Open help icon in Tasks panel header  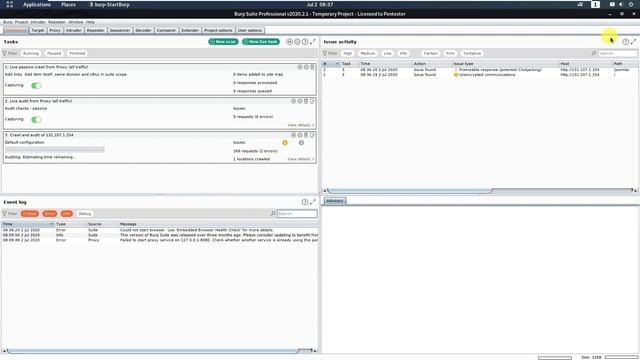305,42
